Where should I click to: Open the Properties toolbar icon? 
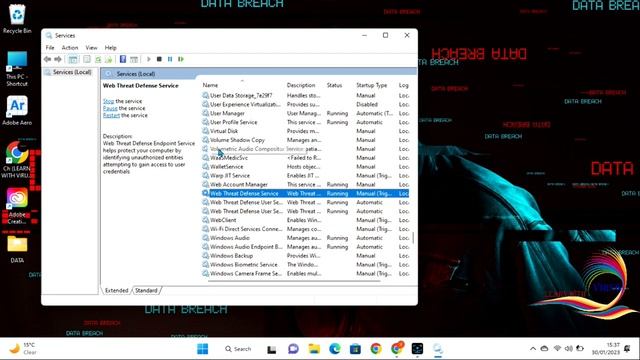point(87,59)
